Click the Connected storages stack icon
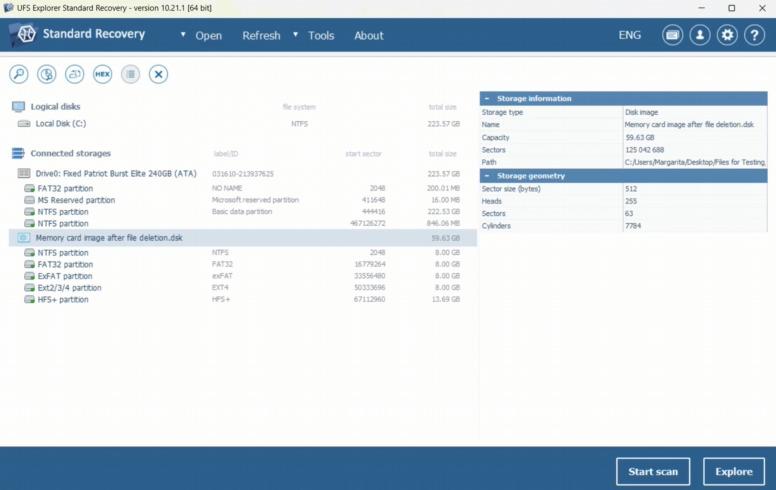 pos(18,153)
